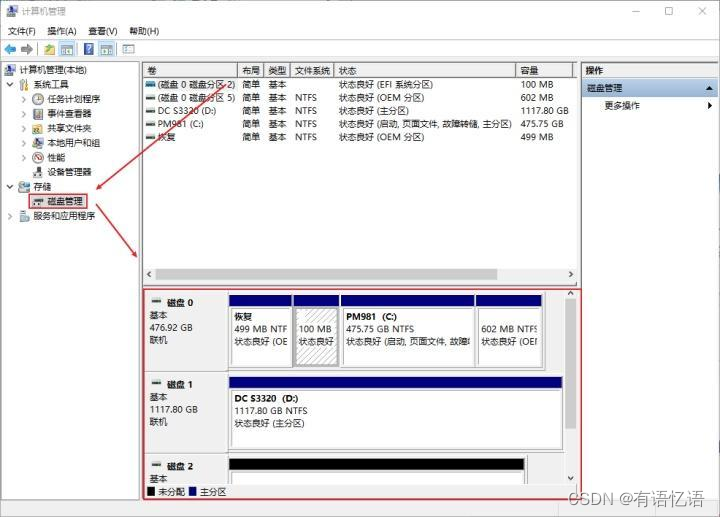Toggle the Show/Hide Action Pane icon
The height and width of the screenshot is (517, 720).
tap(107, 49)
